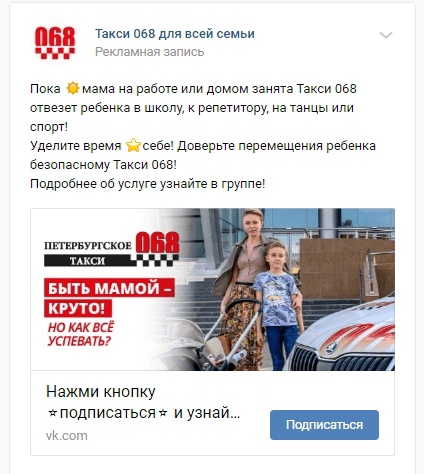Open the "Нажми кнопку подписаться" snippet title

click(143, 402)
